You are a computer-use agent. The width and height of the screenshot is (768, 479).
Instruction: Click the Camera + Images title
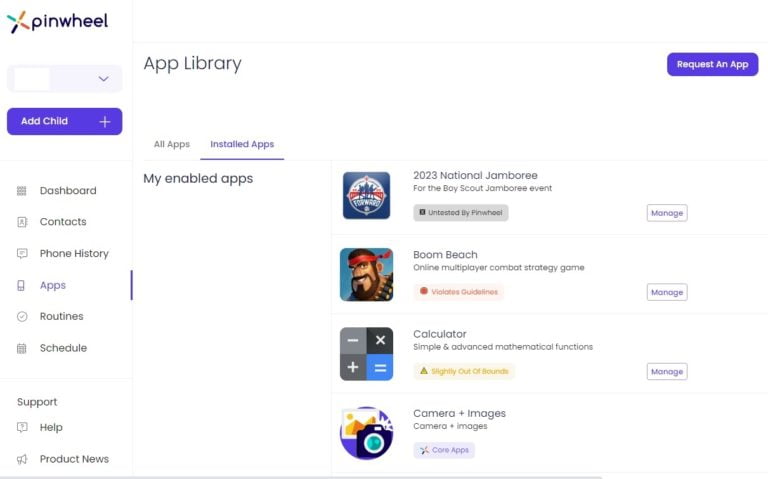459,413
